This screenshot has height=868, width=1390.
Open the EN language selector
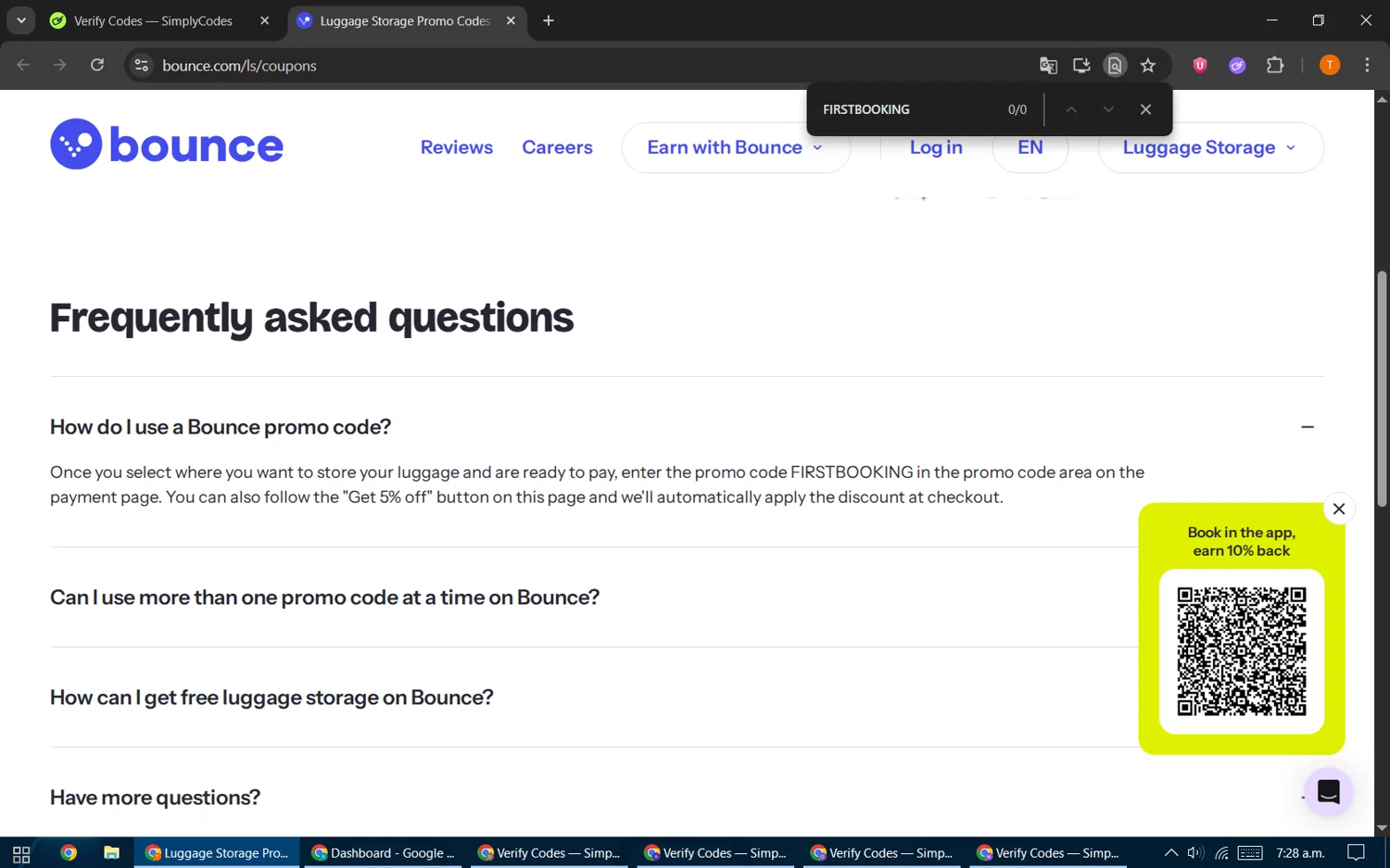coord(1030,147)
